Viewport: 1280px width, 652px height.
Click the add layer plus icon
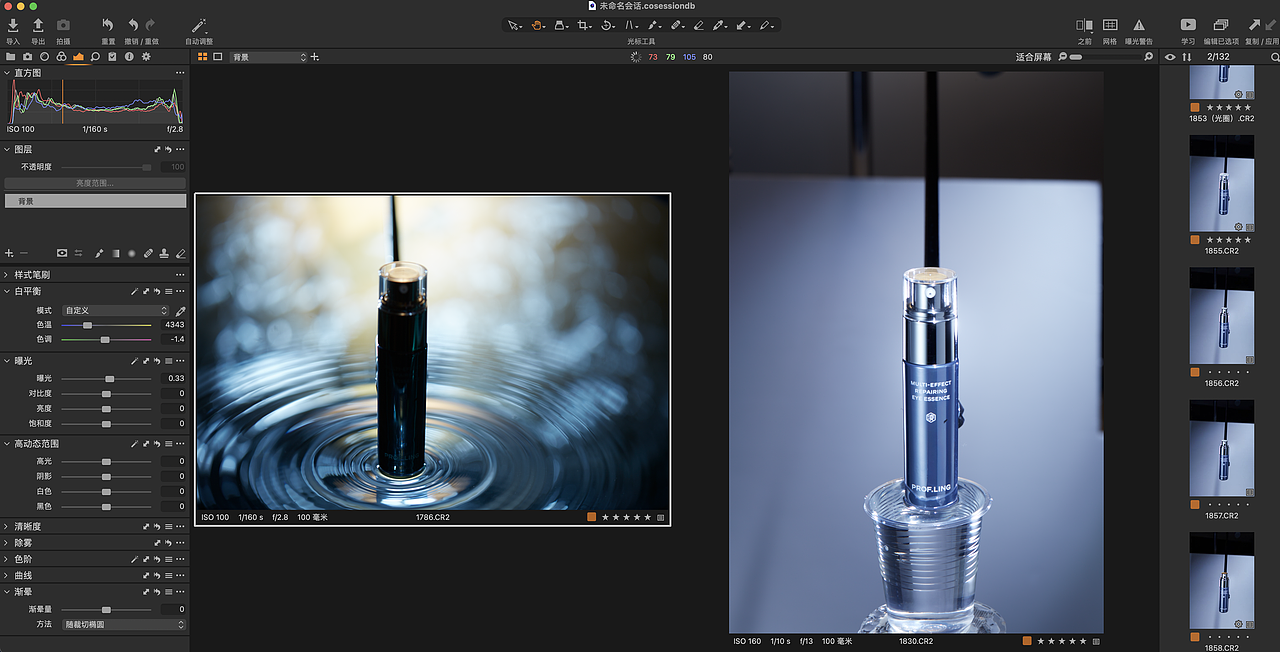[x=10, y=253]
